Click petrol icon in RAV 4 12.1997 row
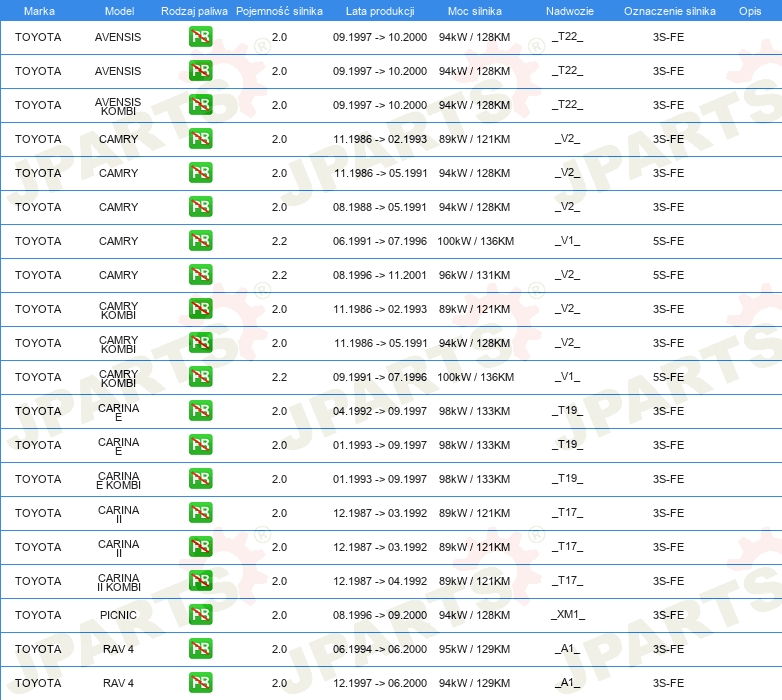Image resolution: width=782 pixels, height=700 pixels. point(200,682)
